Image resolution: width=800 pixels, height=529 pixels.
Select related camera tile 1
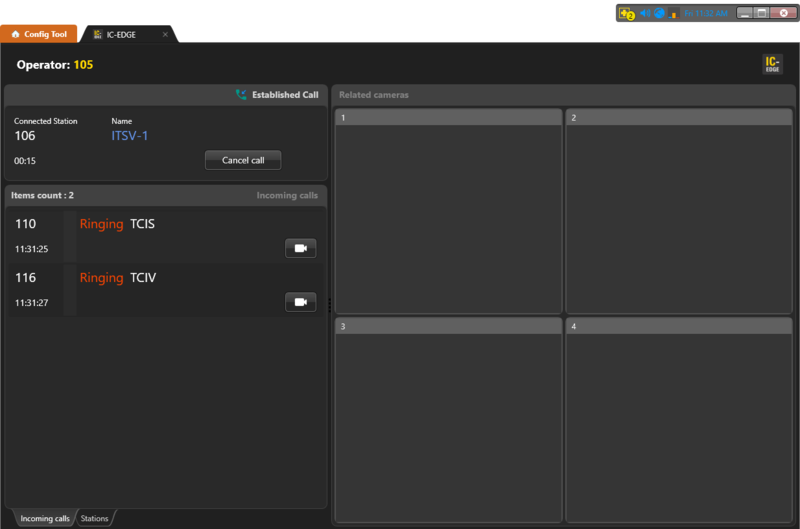[448, 211]
